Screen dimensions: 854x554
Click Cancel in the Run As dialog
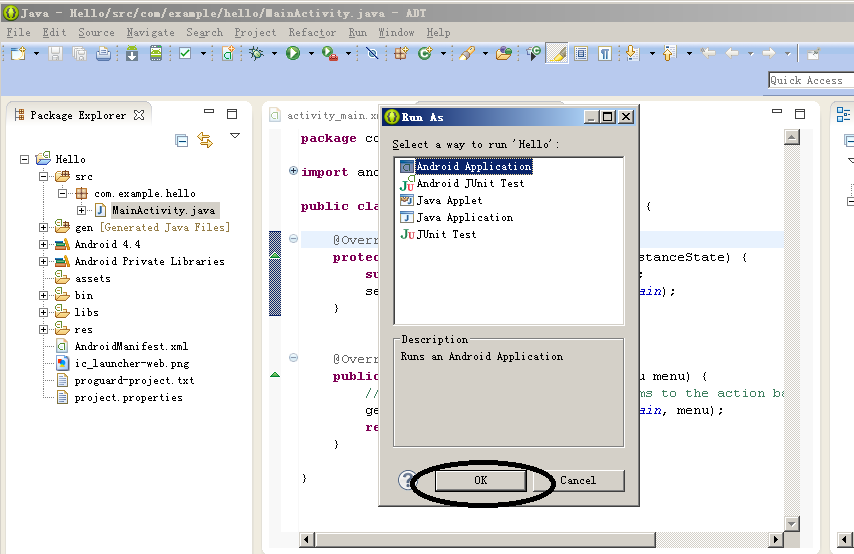(x=578, y=480)
